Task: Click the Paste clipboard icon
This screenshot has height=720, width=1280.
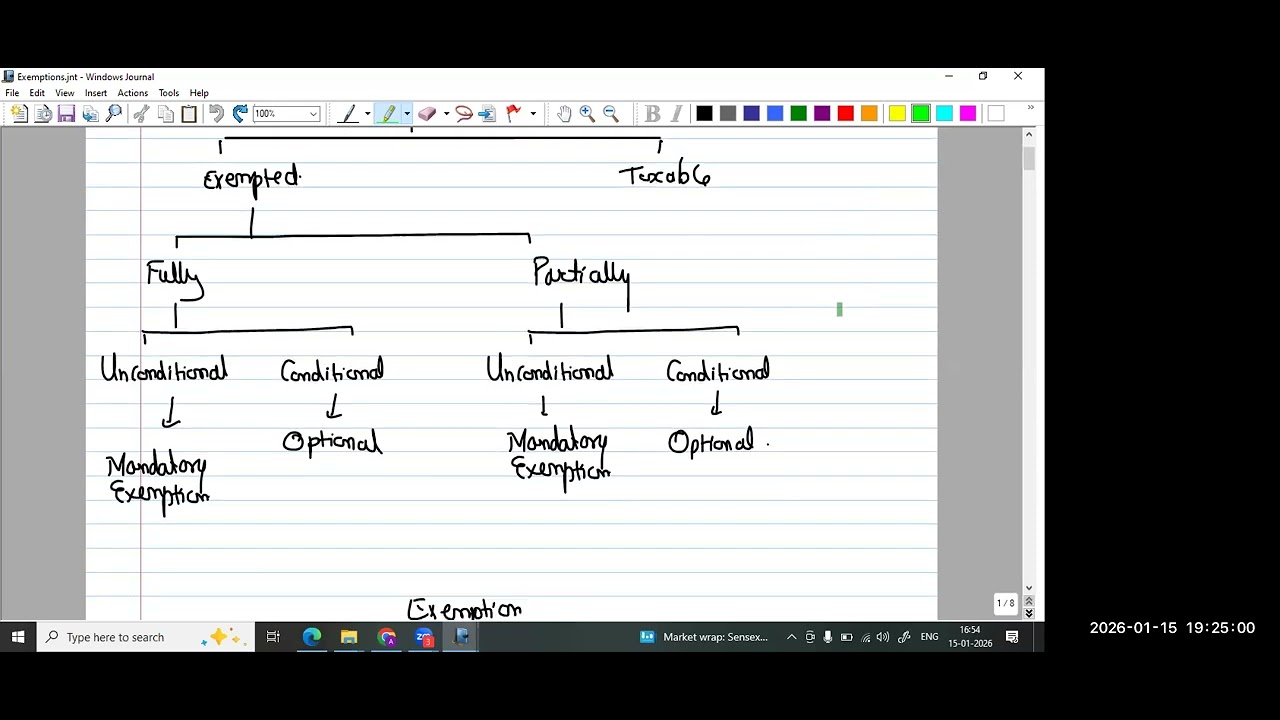Action: [x=189, y=114]
